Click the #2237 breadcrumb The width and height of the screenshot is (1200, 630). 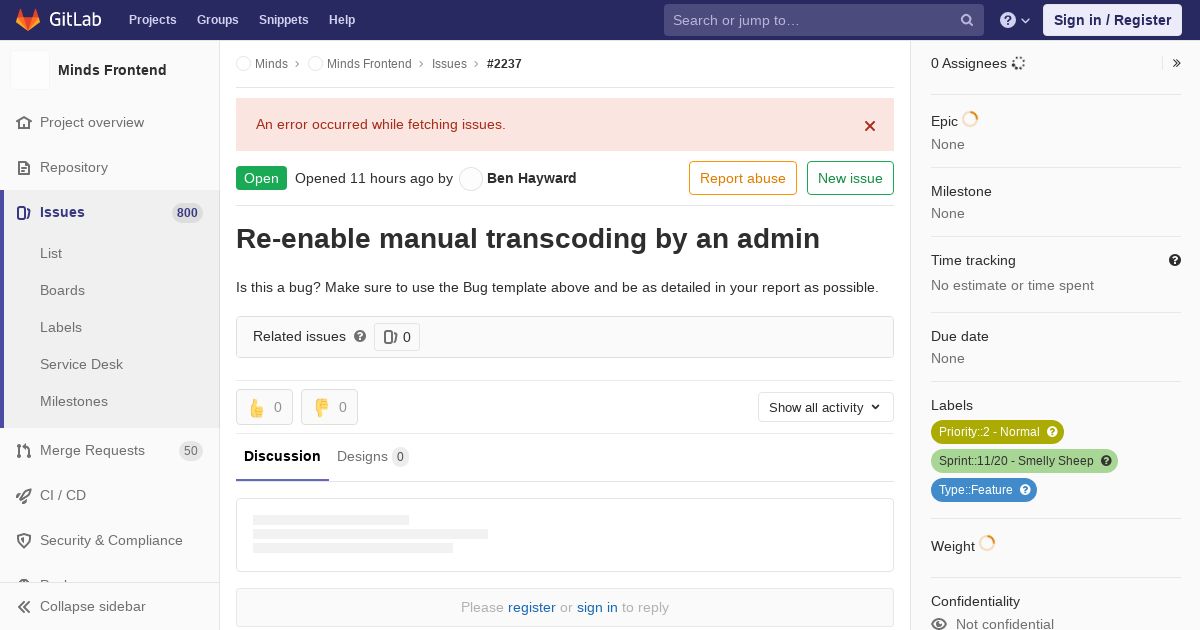click(x=504, y=64)
